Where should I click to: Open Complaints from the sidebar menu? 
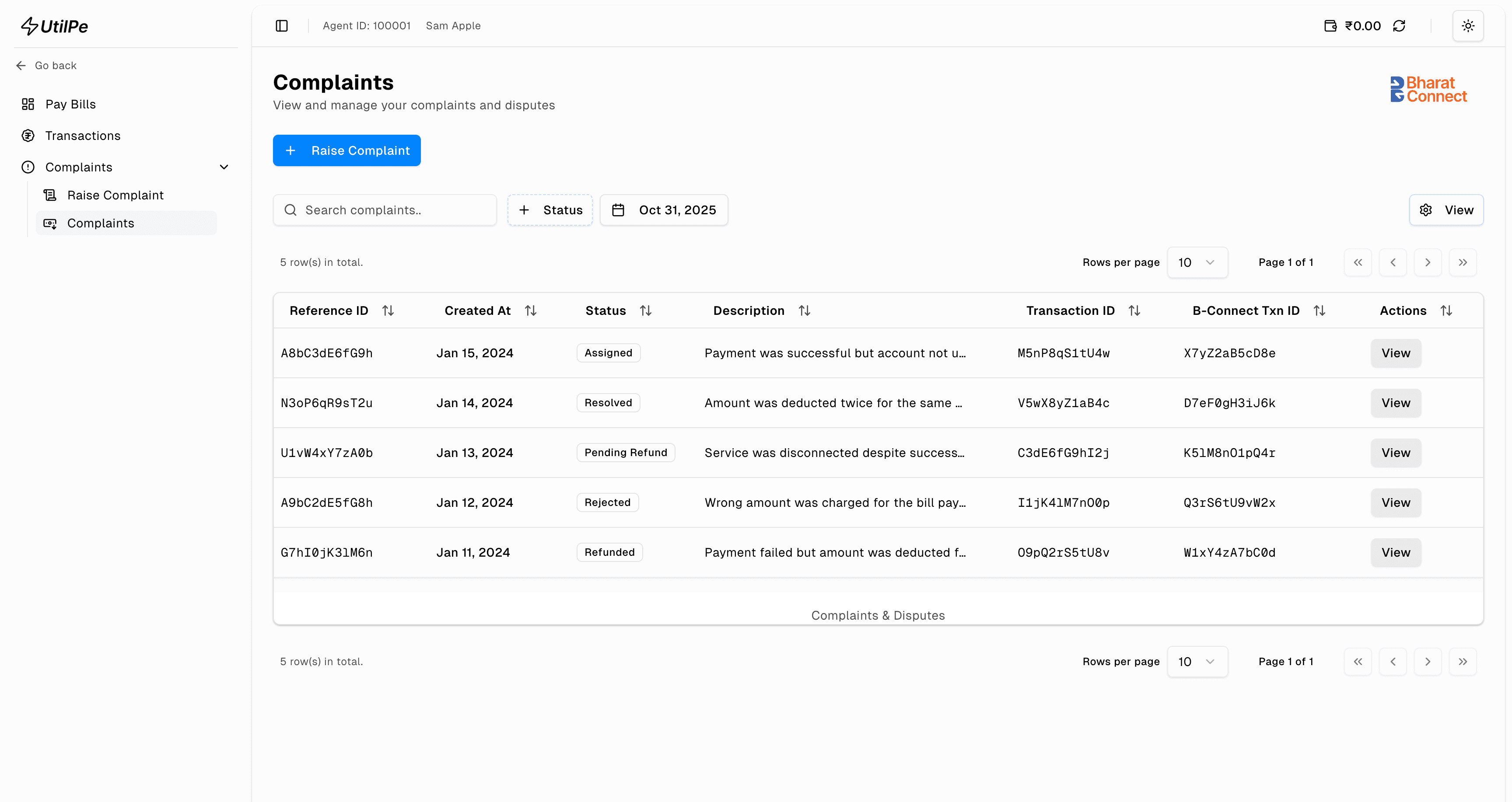point(100,223)
